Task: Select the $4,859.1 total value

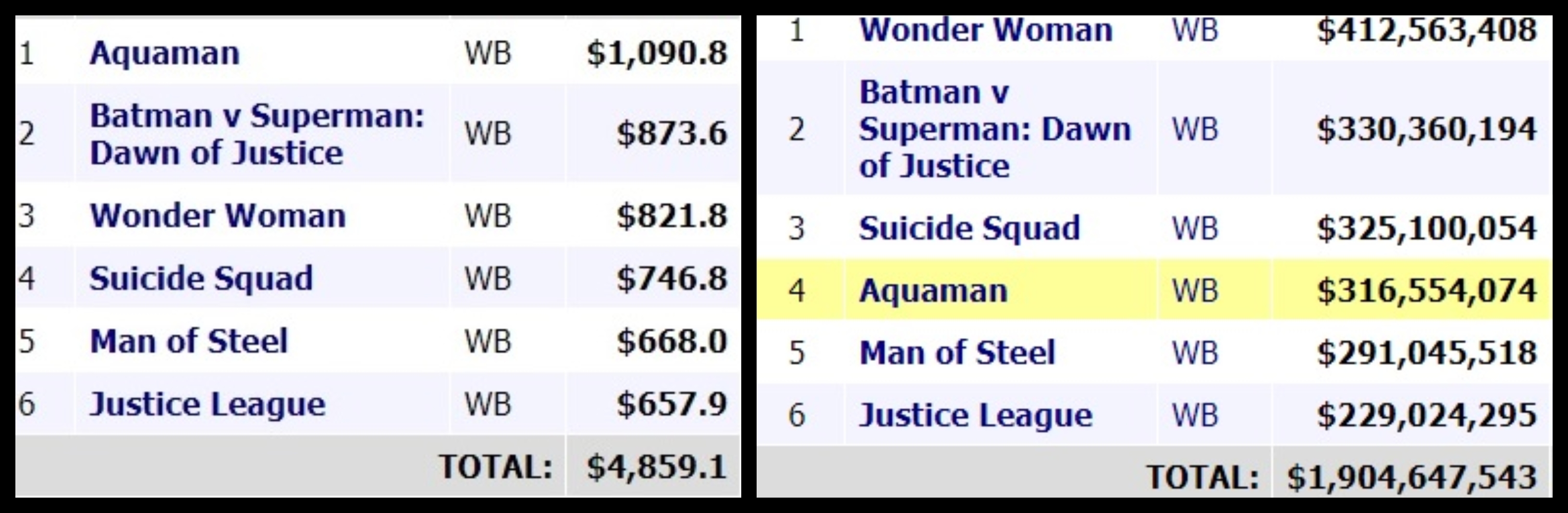Action: tap(657, 467)
